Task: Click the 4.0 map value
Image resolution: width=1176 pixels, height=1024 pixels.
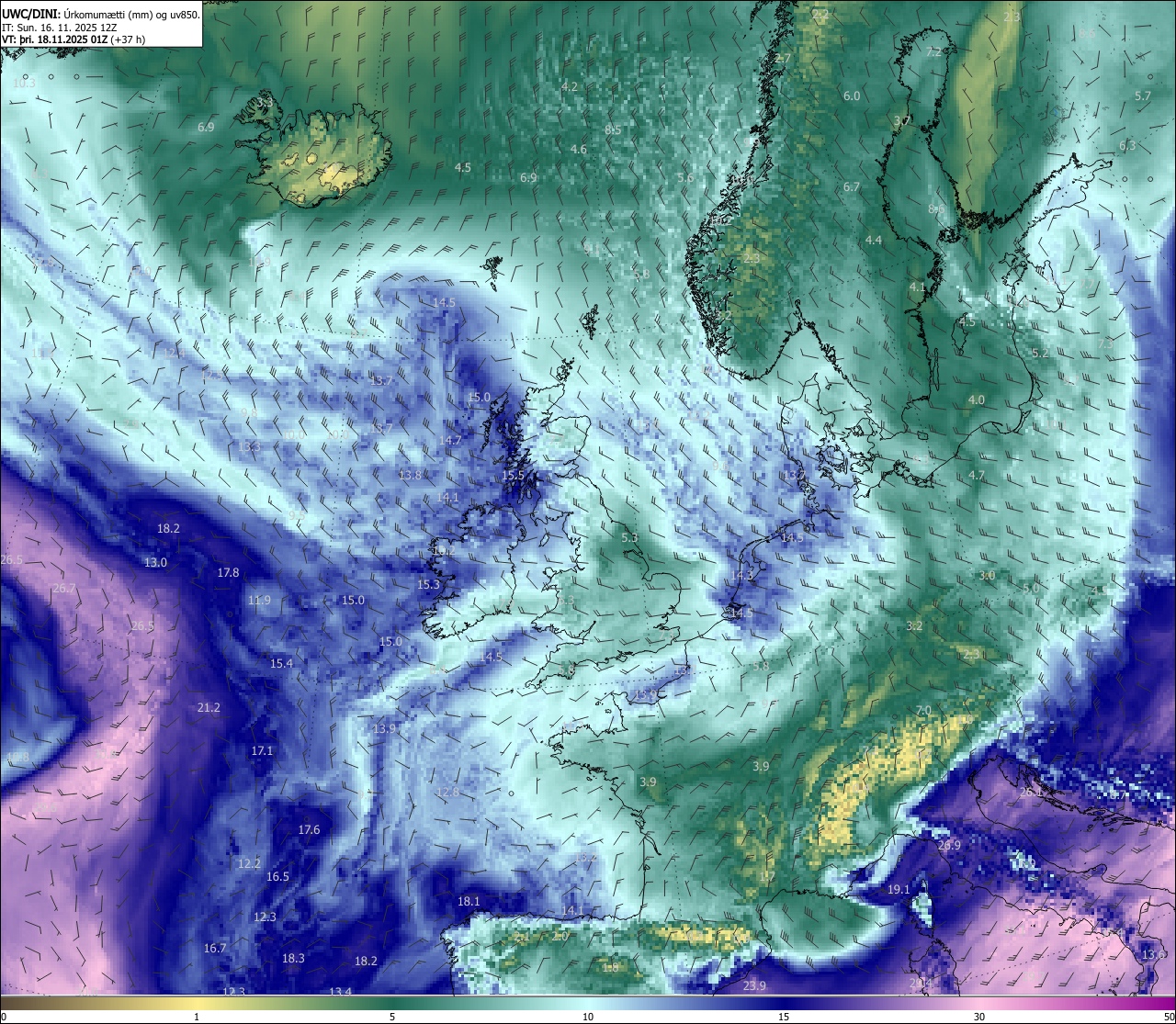Action: pos(976,399)
